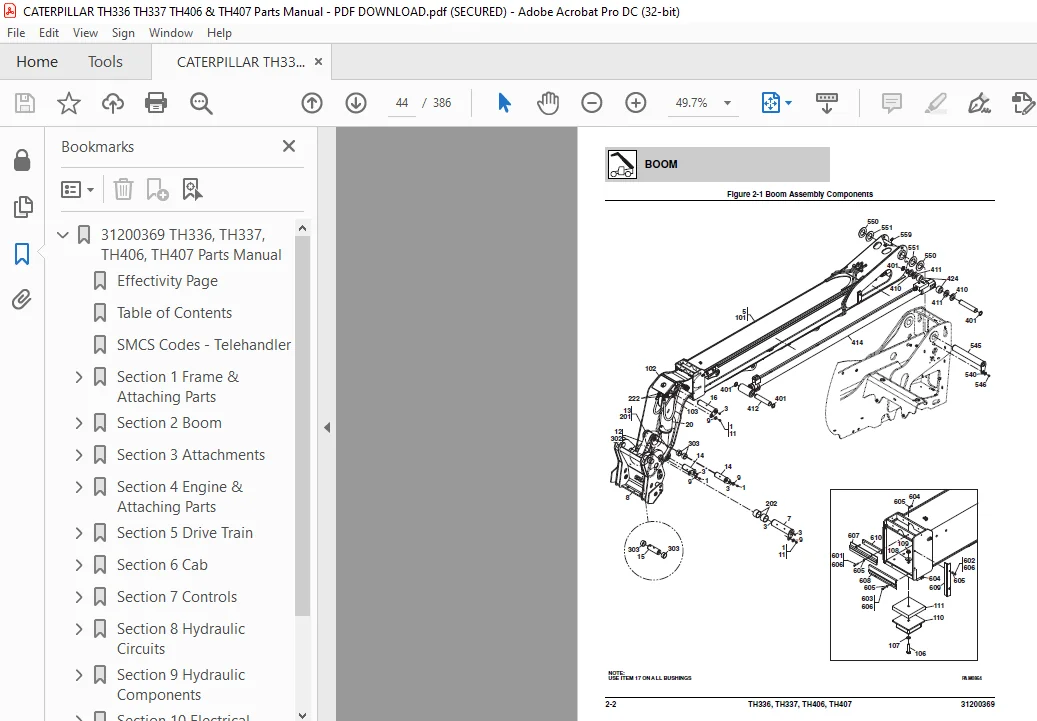This screenshot has height=721, width=1037.
Task: Expand Section 8 Hydraulic Circuits bookmark
Action: [x=79, y=629]
